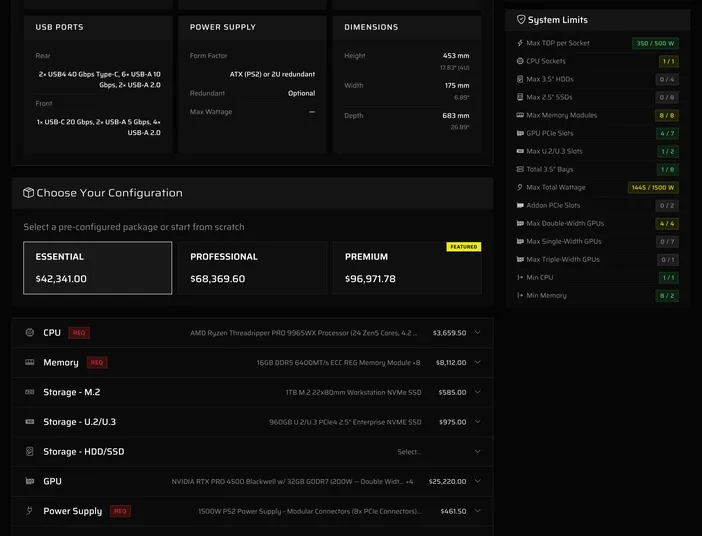Expand the Memory row chevron
The width and height of the screenshot is (702, 536).
tap(477, 362)
